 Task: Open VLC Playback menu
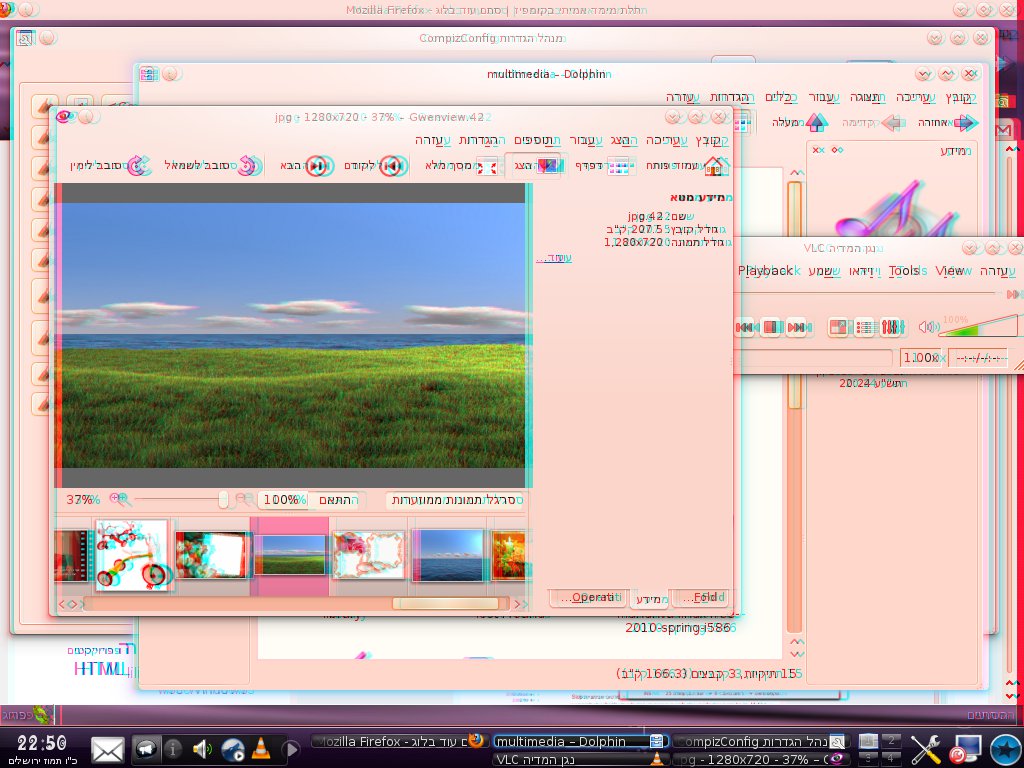(x=768, y=271)
